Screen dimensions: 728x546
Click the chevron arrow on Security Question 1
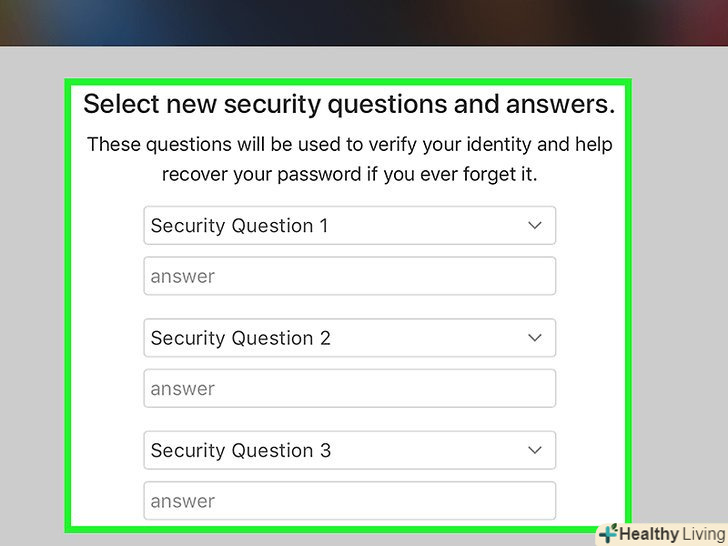pyautogui.click(x=535, y=226)
